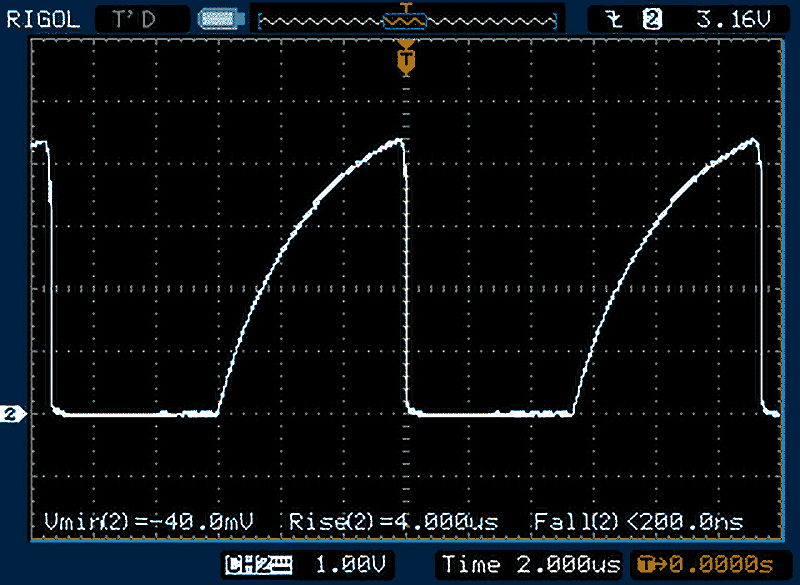Click the orange trigger offset 0.0000s readout
800x585 pixels.
[x=720, y=565]
